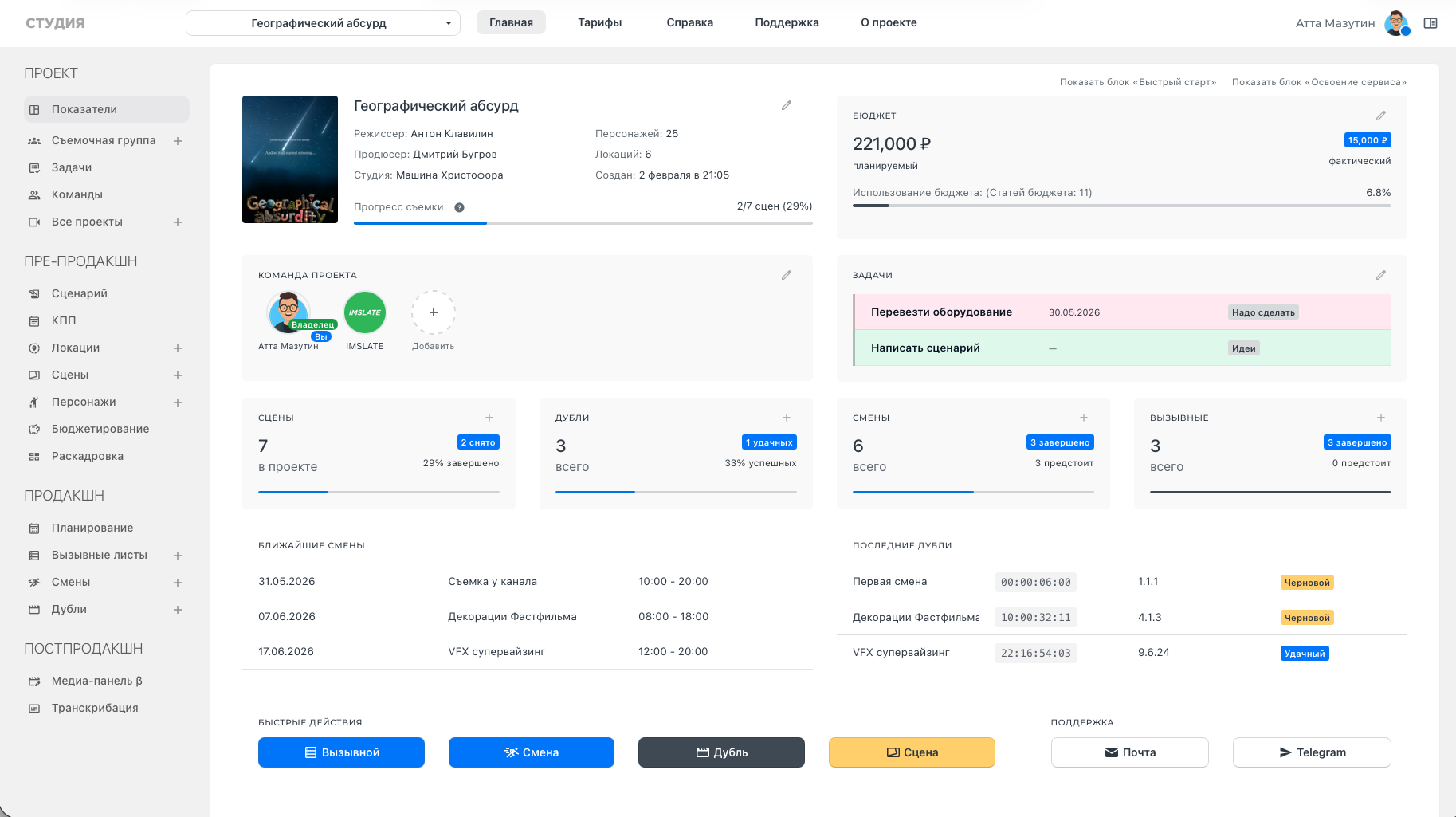1456x817 pixels.
Task: Open Тарифы in top menu
Action: pos(600,22)
